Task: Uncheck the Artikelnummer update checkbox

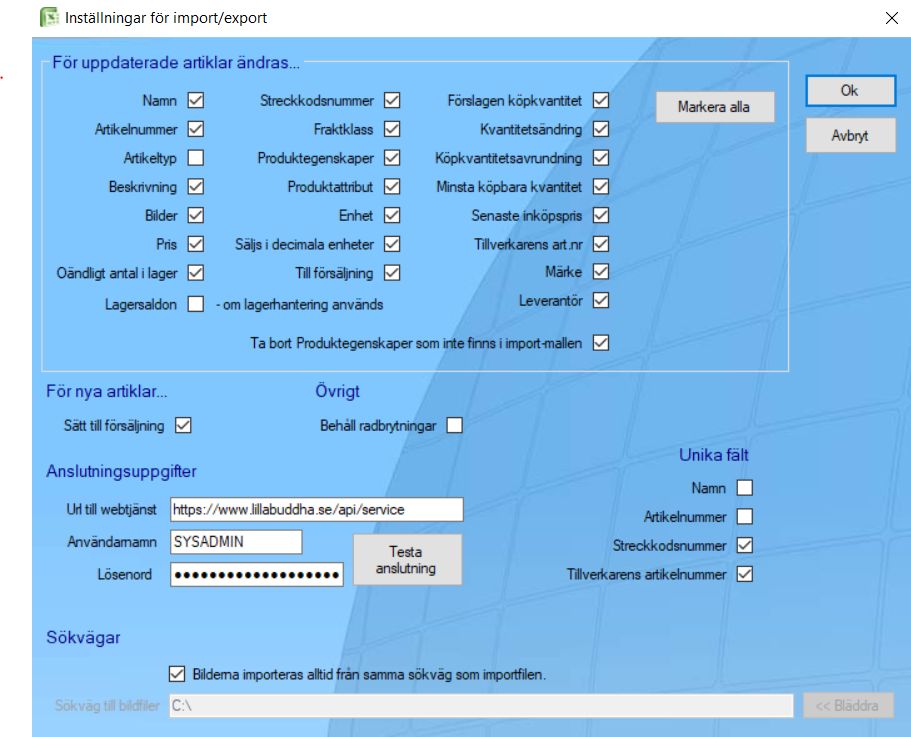Action: tap(196, 129)
